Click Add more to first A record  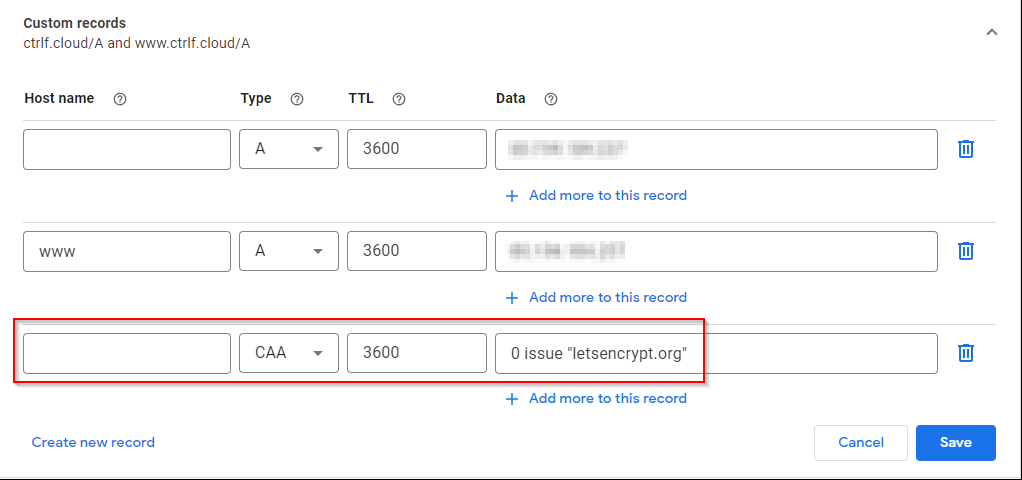(x=597, y=196)
